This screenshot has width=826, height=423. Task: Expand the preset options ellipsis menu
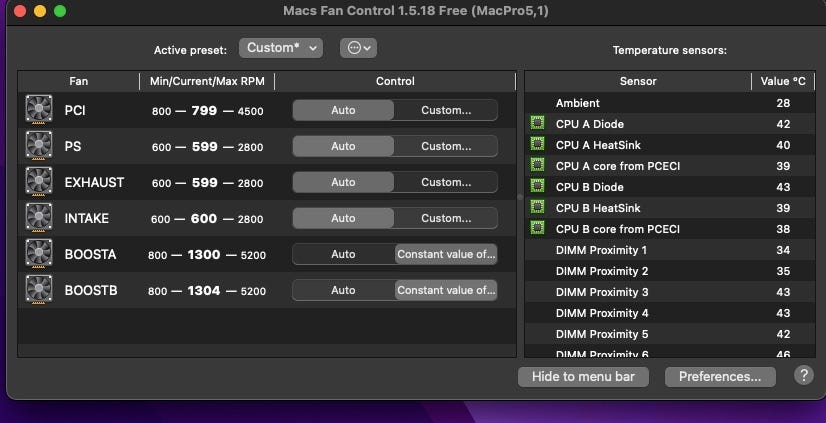coord(358,48)
